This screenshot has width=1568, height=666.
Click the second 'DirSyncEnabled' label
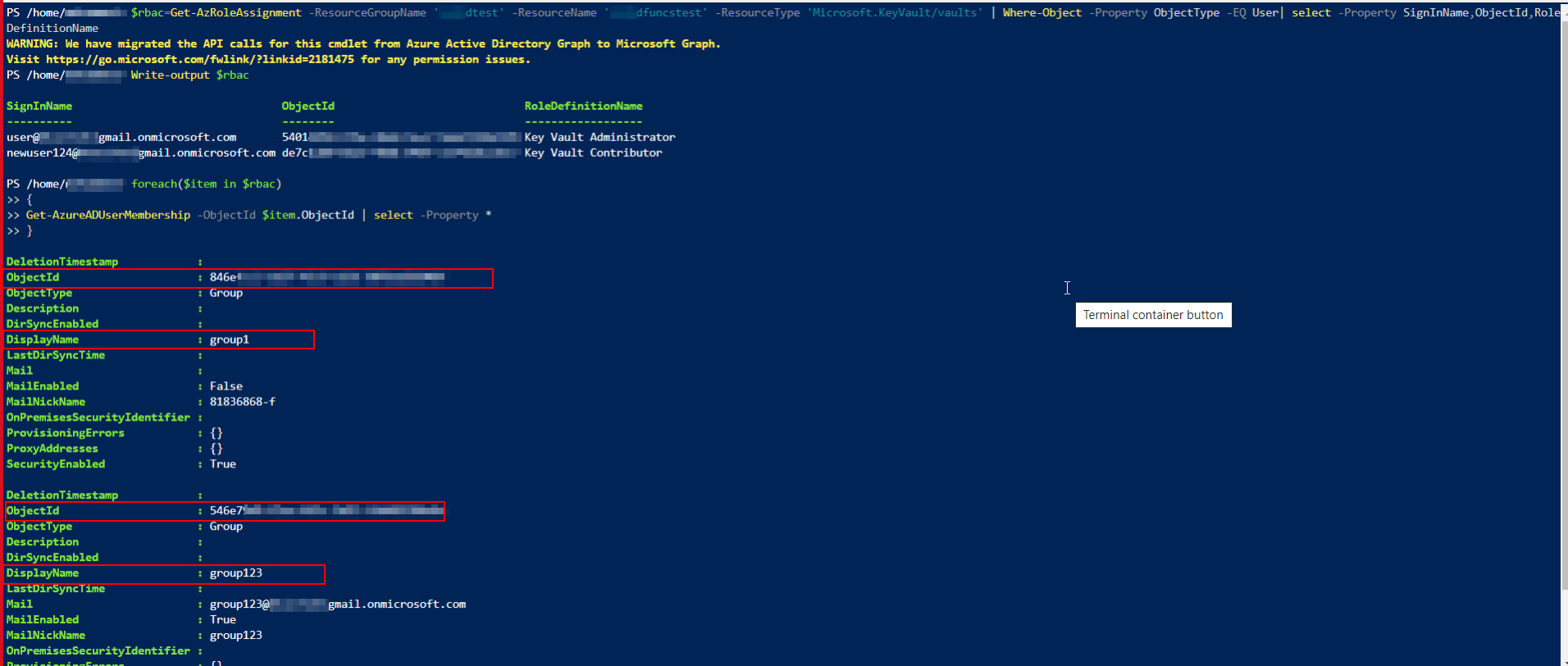pyautogui.click(x=52, y=558)
